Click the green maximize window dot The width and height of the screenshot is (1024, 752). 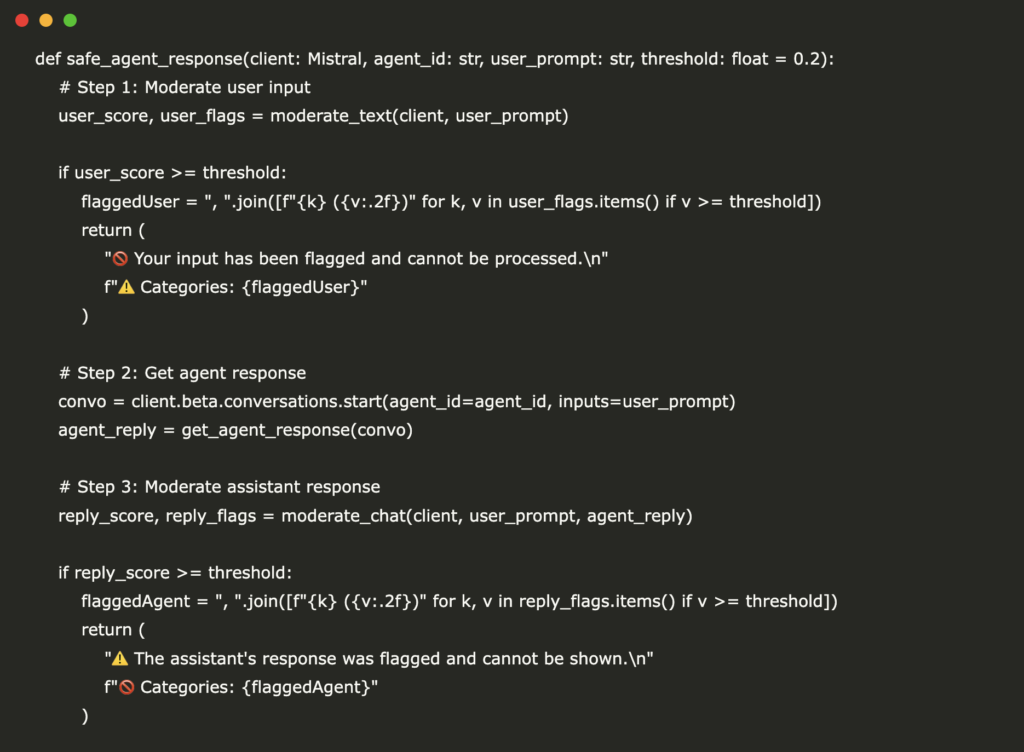[x=70, y=20]
